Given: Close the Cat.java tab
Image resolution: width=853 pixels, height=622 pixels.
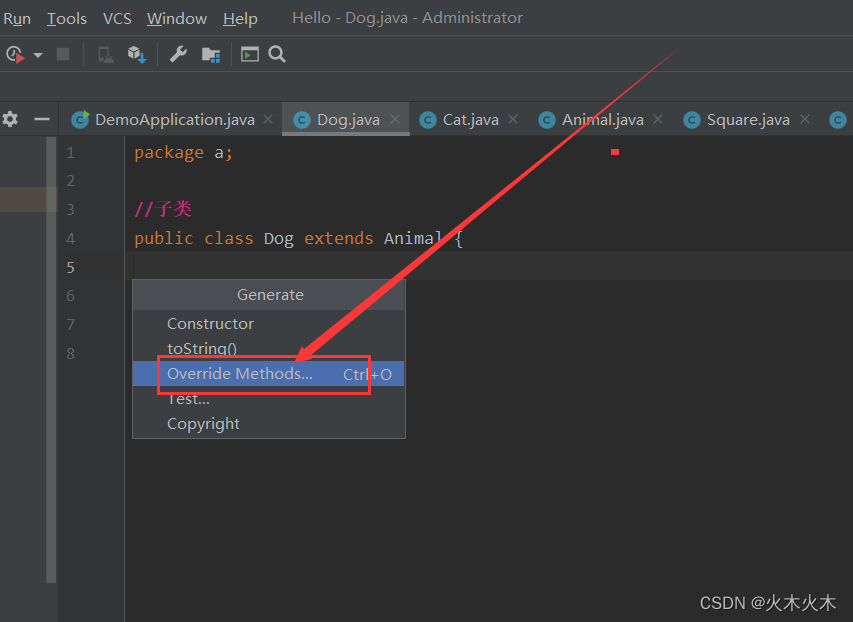Looking at the screenshot, I should [513, 119].
